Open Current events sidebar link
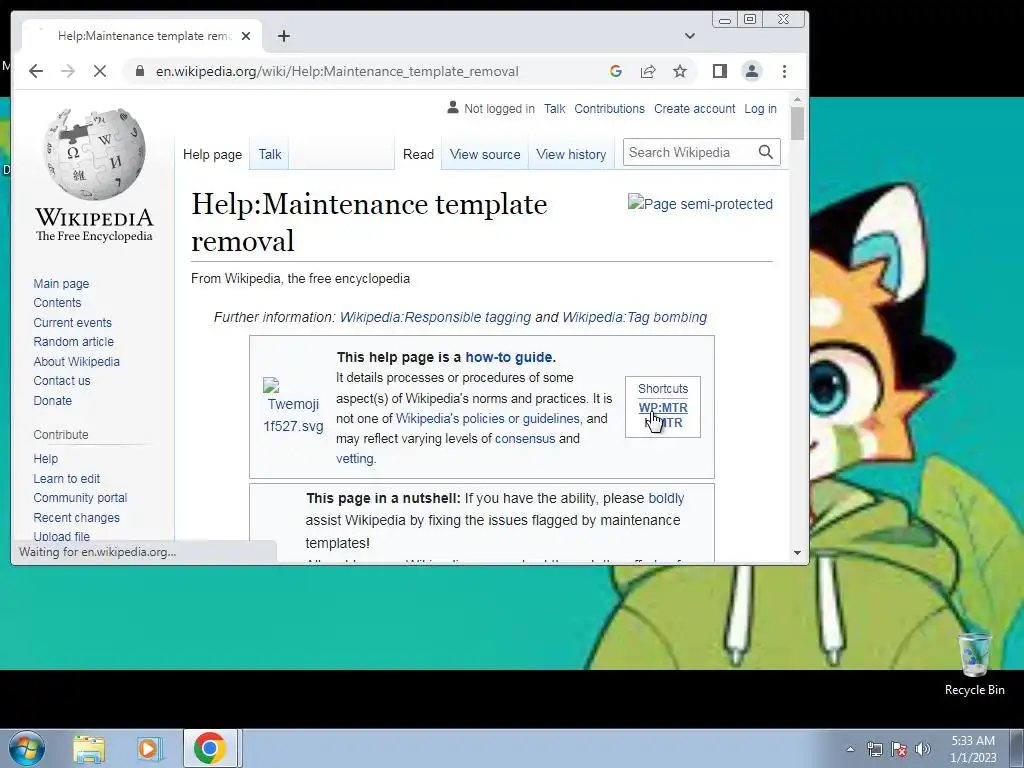This screenshot has width=1024, height=768. (72, 322)
